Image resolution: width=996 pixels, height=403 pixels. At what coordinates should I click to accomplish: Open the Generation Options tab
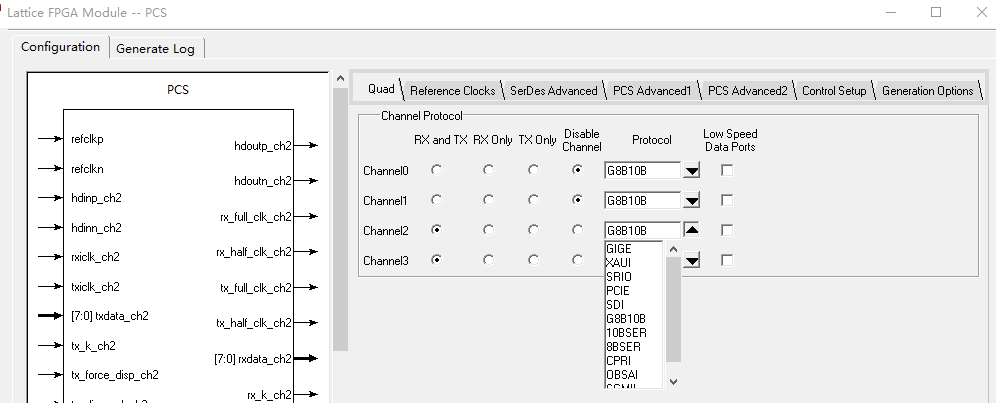click(927, 91)
